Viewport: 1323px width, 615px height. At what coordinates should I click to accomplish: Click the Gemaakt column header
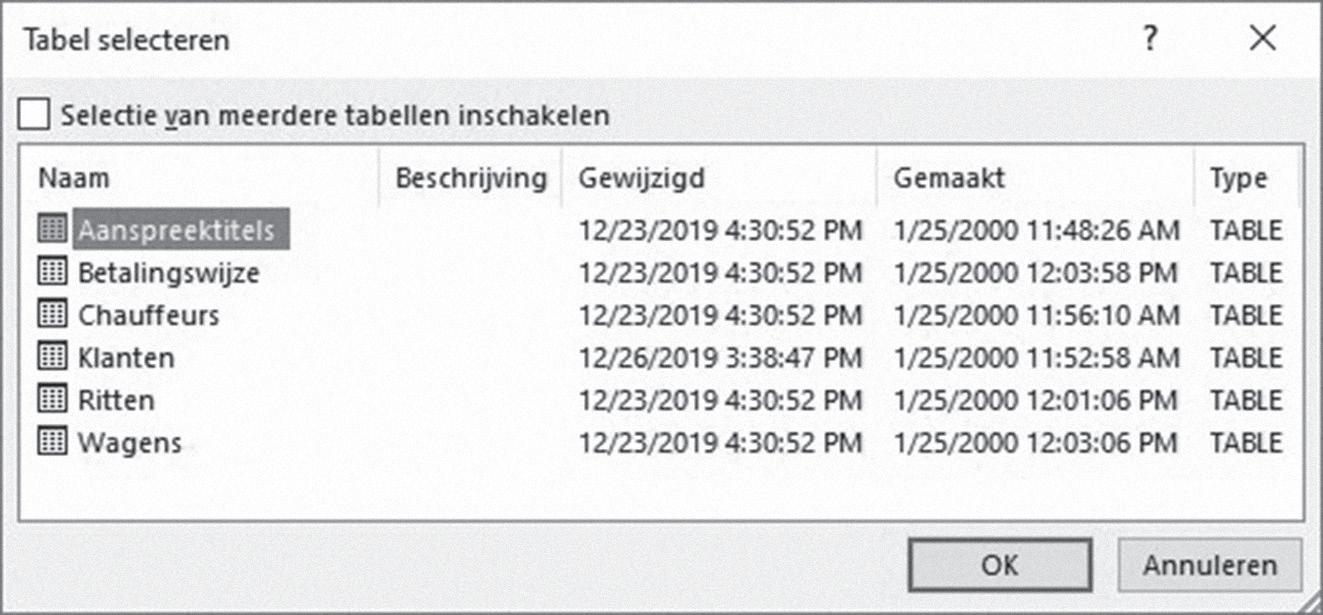click(1036, 179)
